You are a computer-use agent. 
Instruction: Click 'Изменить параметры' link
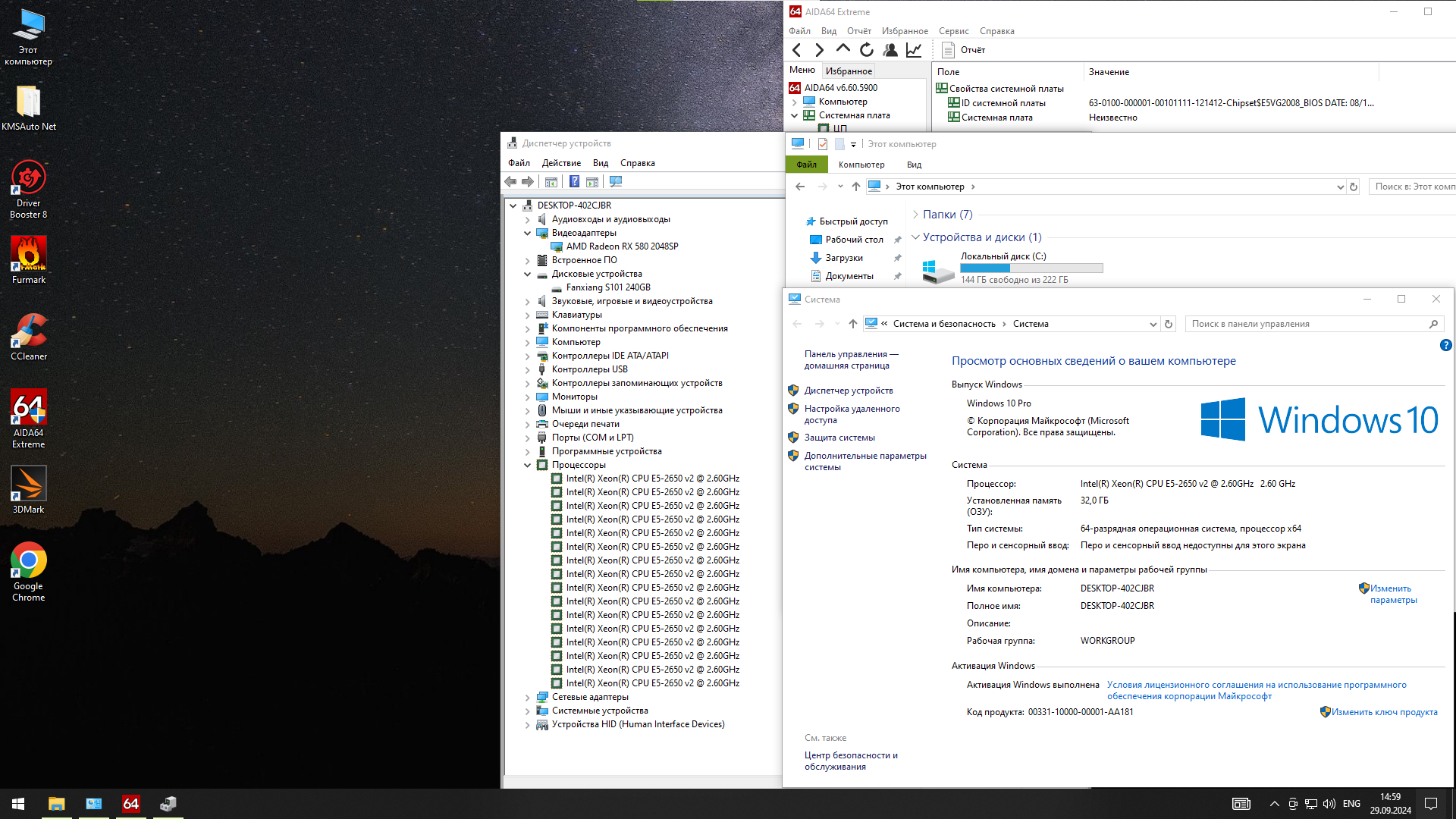pos(1393,594)
